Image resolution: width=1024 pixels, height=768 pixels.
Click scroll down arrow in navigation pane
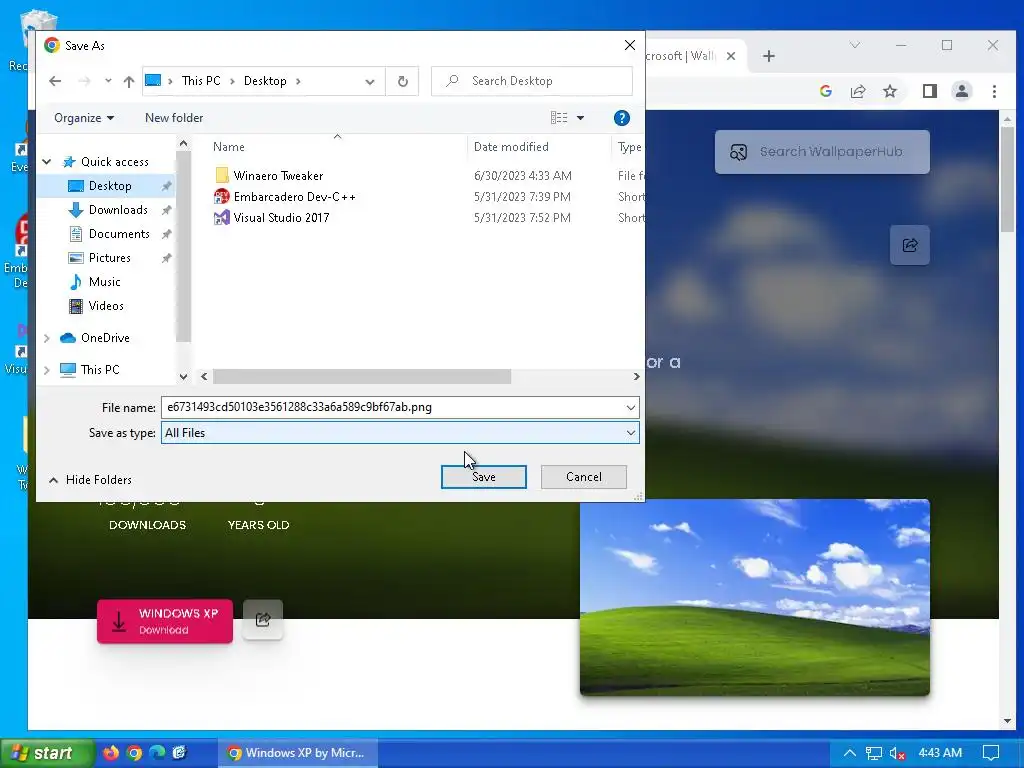[x=184, y=377]
